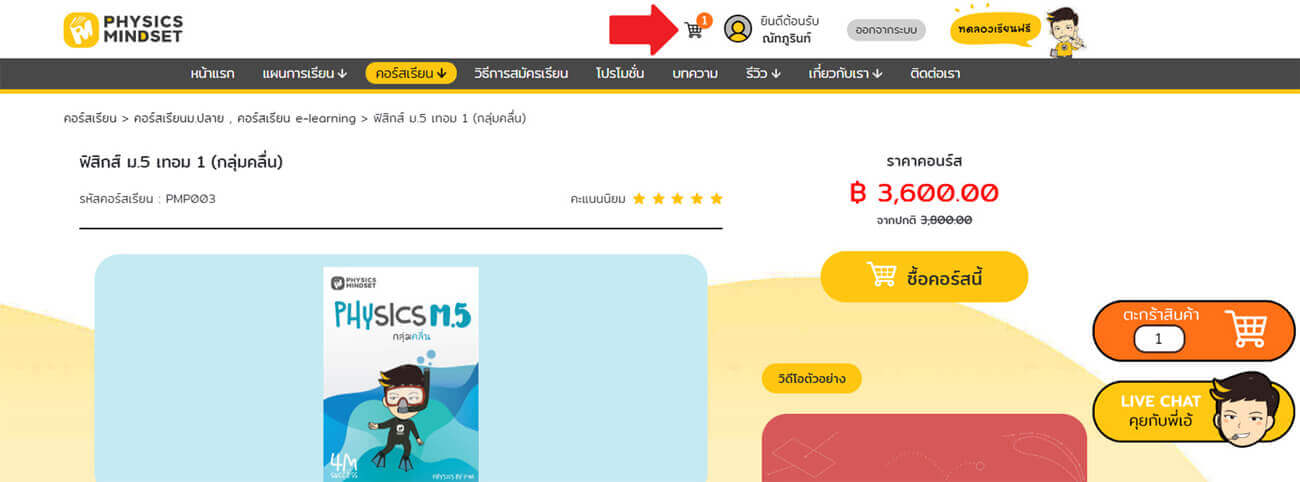
Task: Click the fifth rating star
Action: [x=716, y=199]
